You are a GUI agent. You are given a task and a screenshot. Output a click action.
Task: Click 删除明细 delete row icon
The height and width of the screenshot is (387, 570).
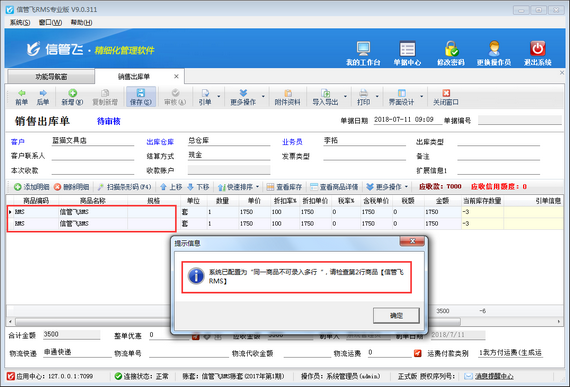(57, 187)
